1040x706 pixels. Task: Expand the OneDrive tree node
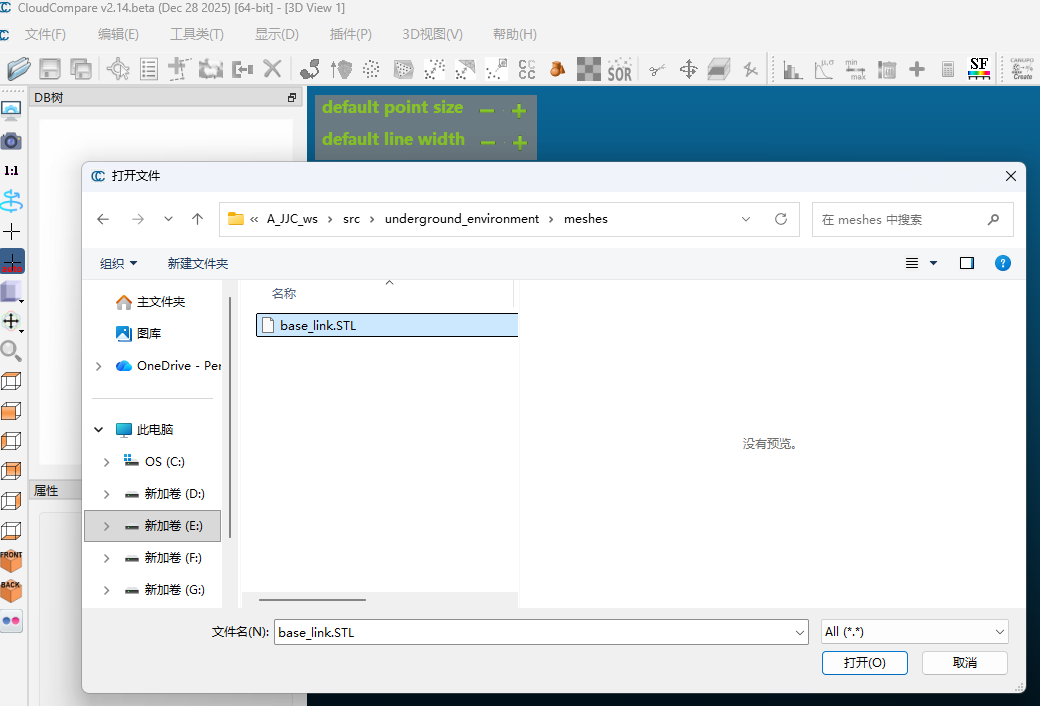pos(99,366)
